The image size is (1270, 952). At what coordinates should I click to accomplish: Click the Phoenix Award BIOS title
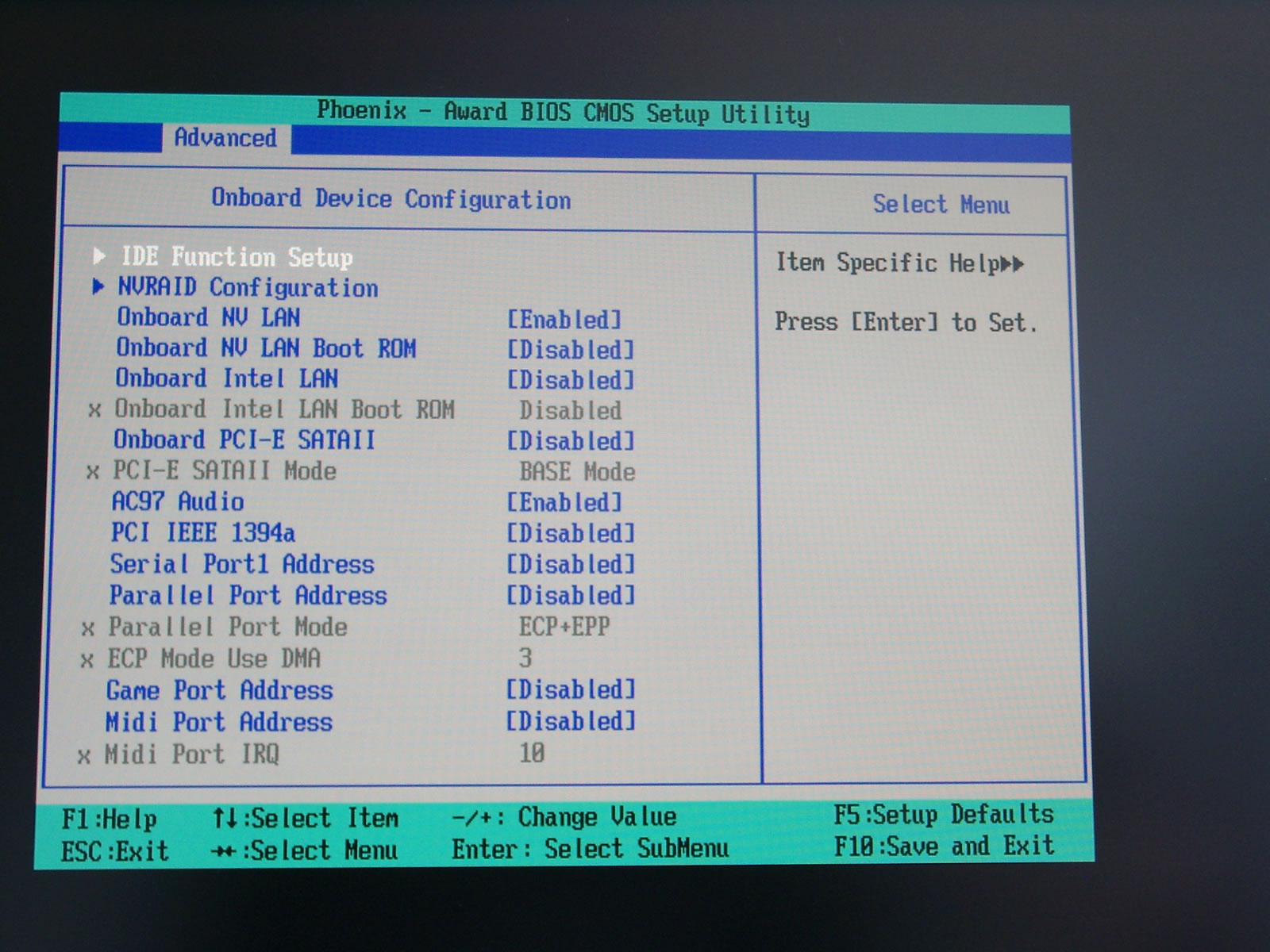click(x=564, y=112)
